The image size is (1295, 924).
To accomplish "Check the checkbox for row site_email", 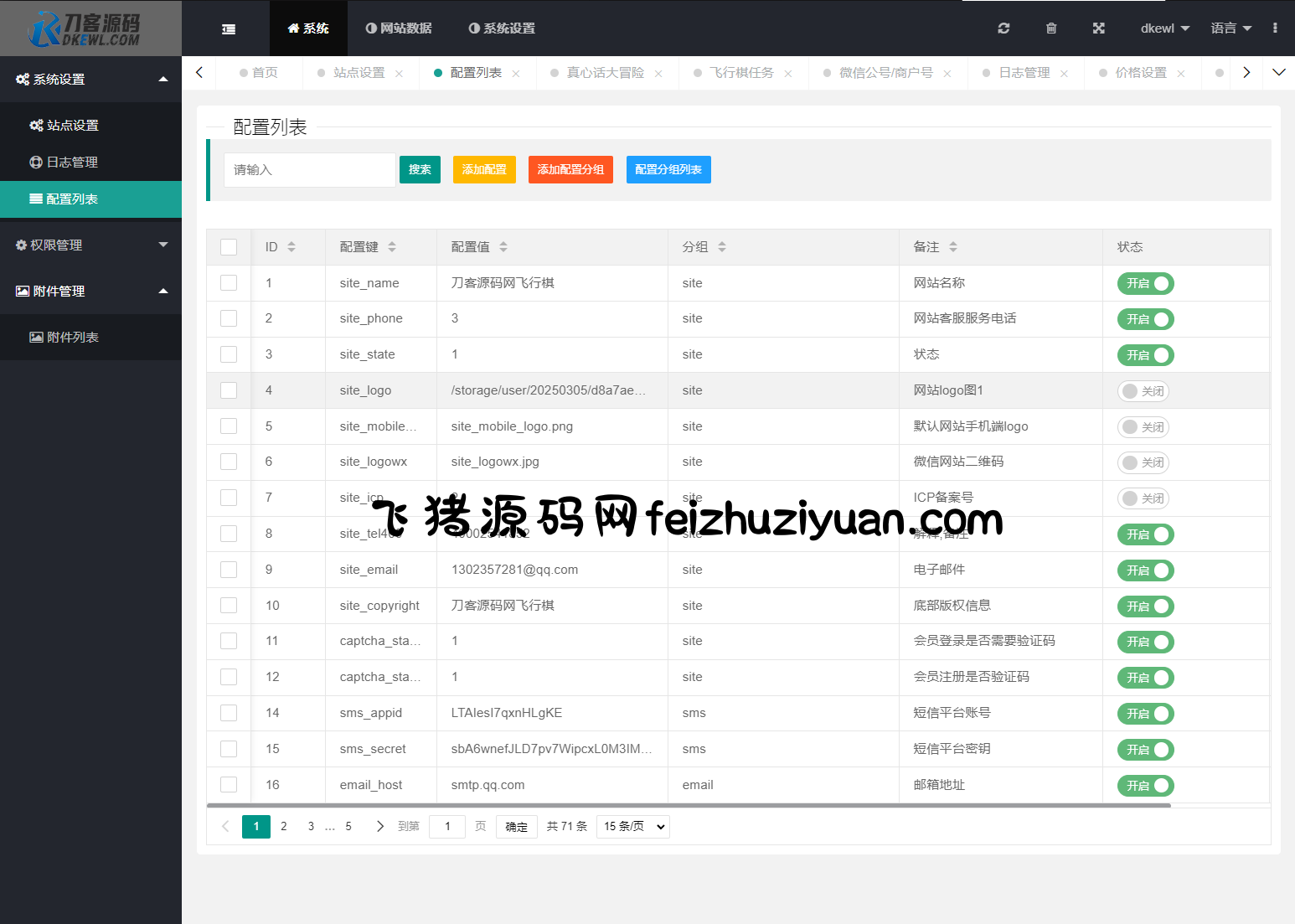I will click(229, 570).
